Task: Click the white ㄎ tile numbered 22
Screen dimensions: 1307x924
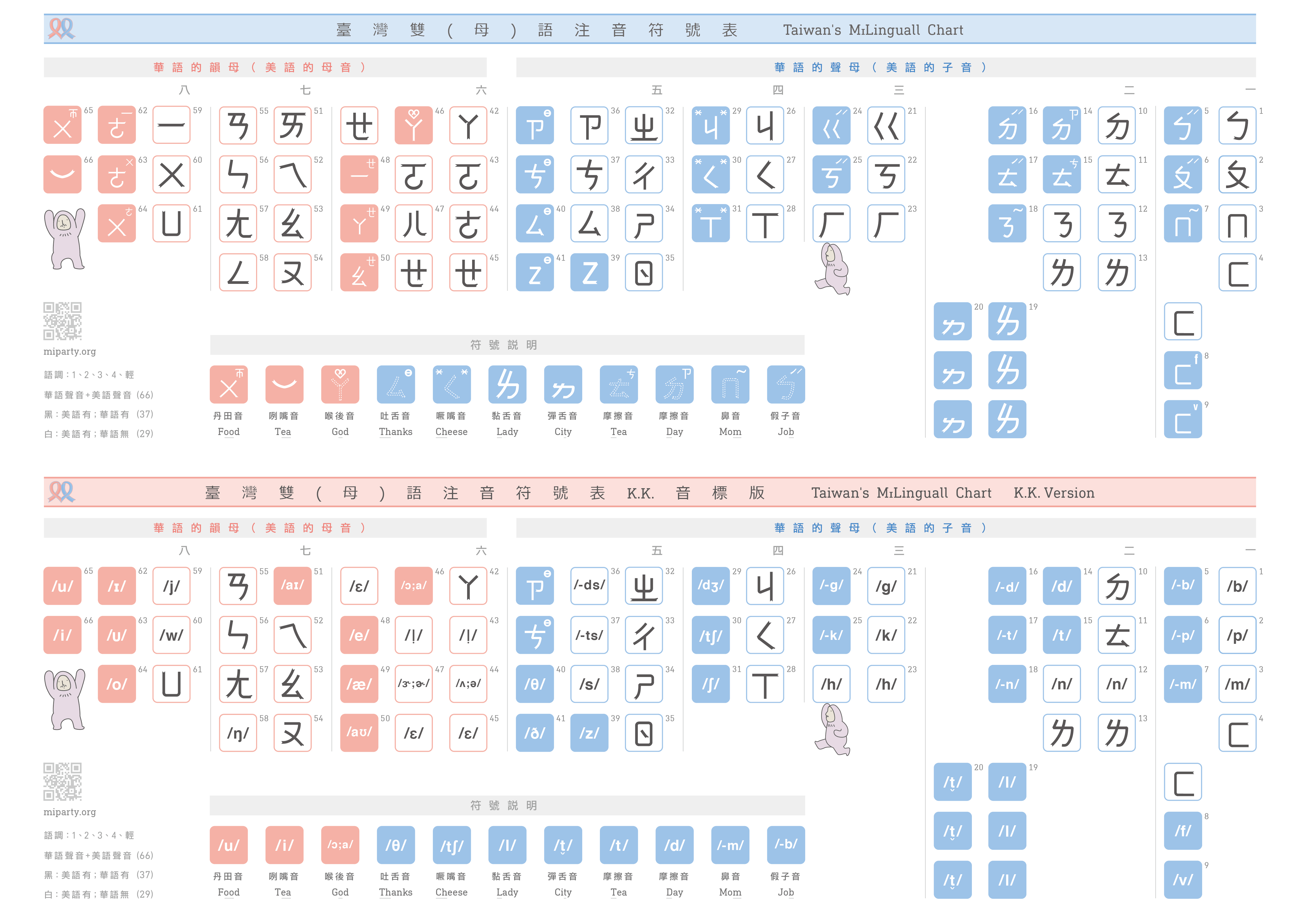Action: (886, 174)
